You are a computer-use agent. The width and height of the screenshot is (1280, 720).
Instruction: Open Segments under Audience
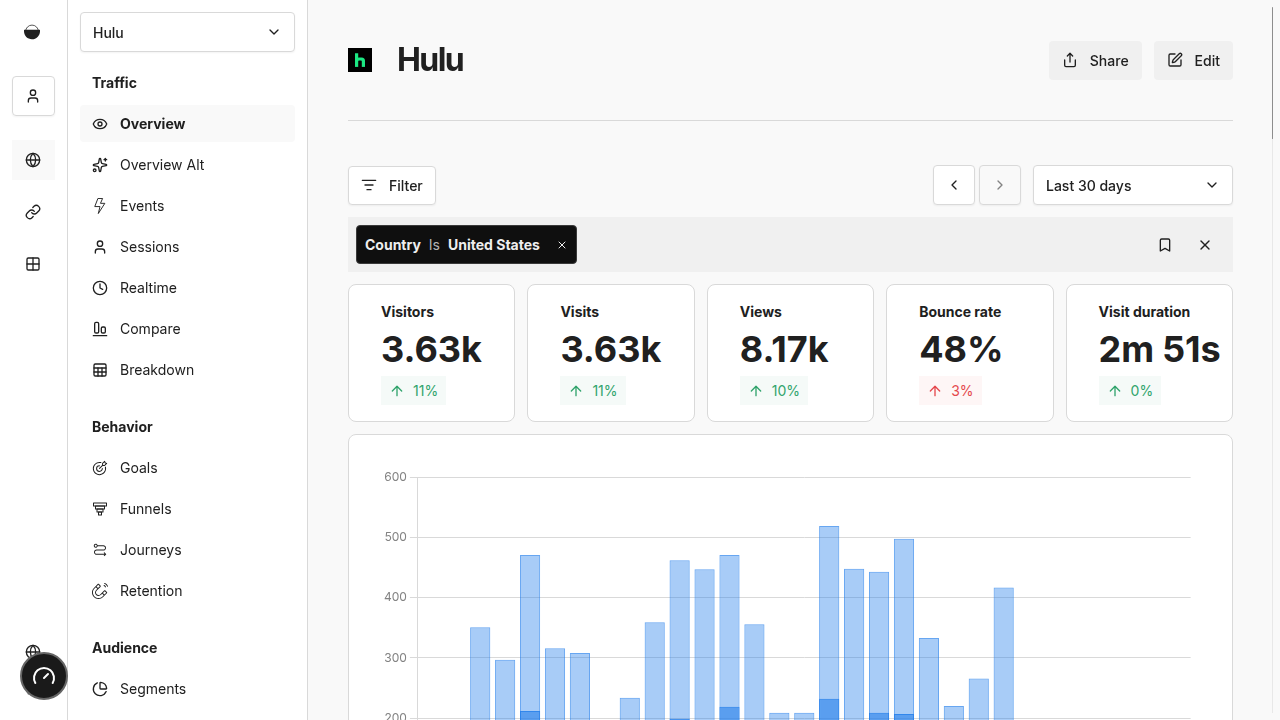click(187, 689)
